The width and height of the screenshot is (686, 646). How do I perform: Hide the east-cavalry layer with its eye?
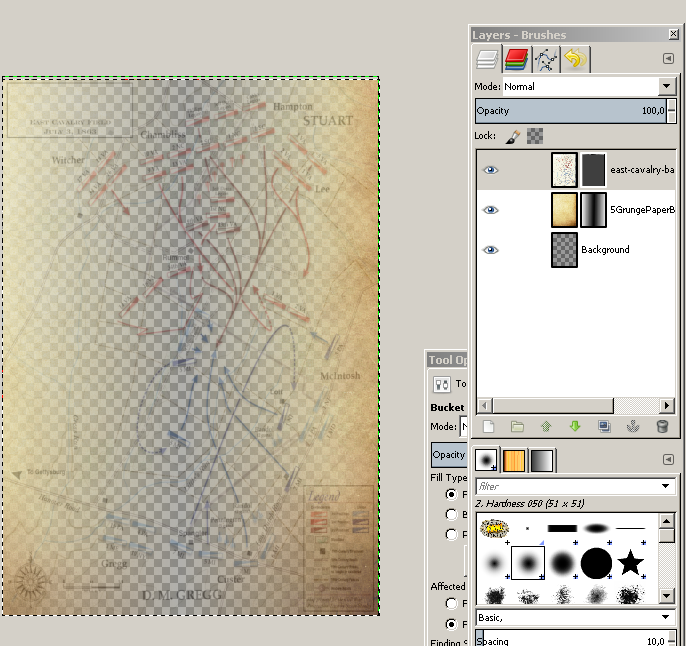[490, 170]
